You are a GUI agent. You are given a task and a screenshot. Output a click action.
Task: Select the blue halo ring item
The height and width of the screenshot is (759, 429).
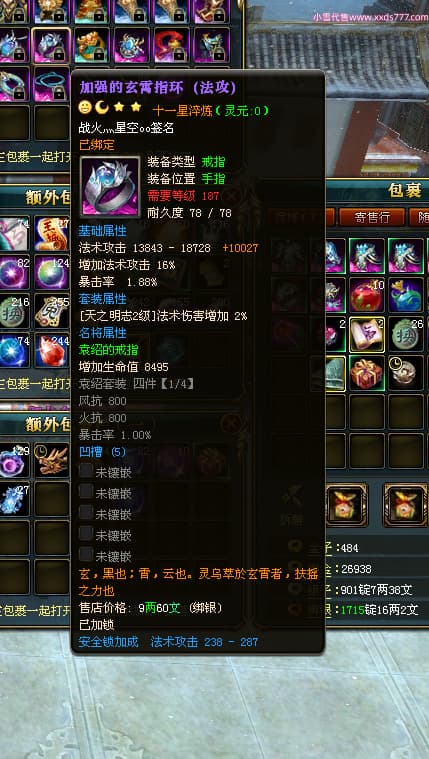[52, 83]
